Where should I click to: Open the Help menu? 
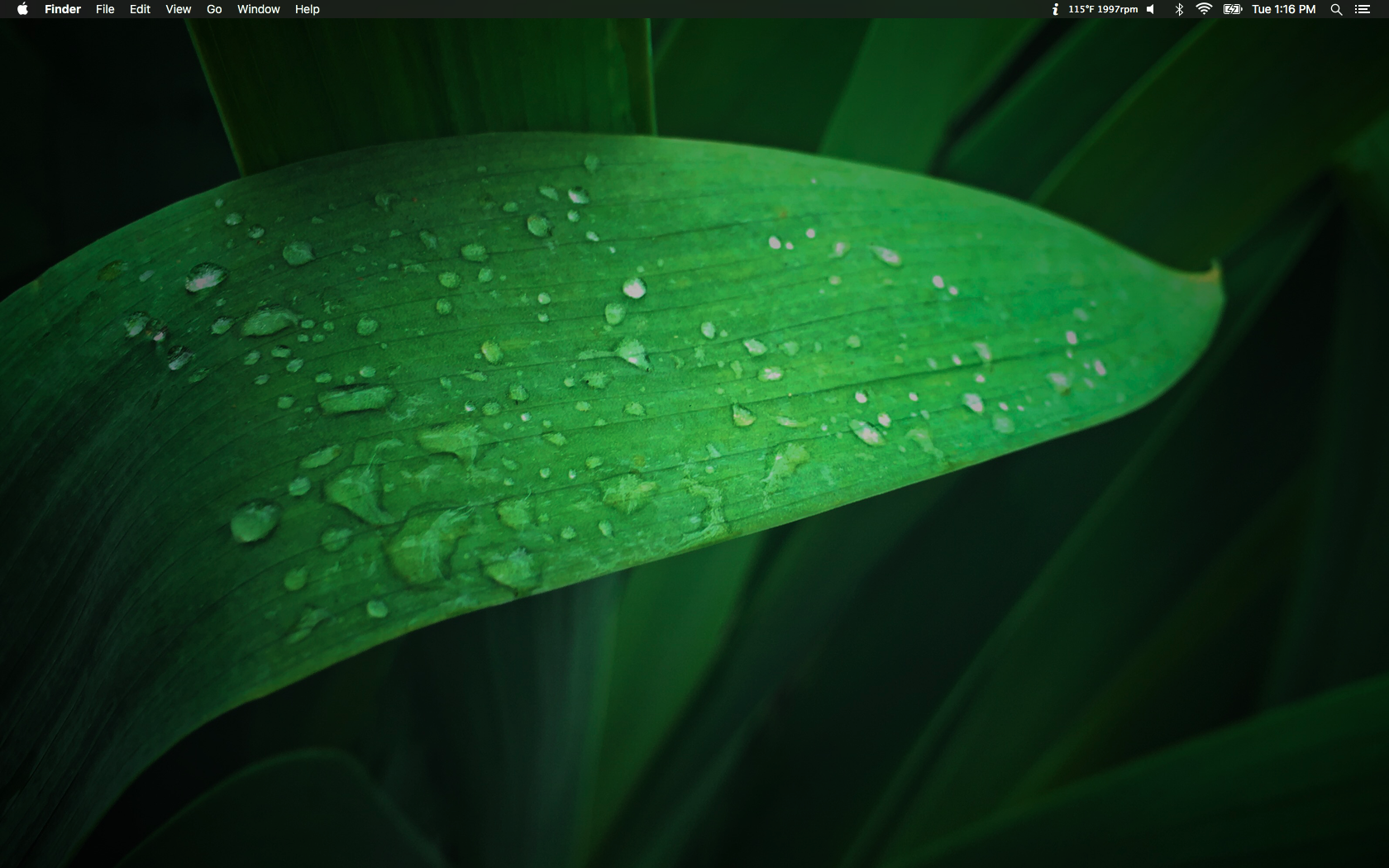pyautogui.click(x=307, y=9)
